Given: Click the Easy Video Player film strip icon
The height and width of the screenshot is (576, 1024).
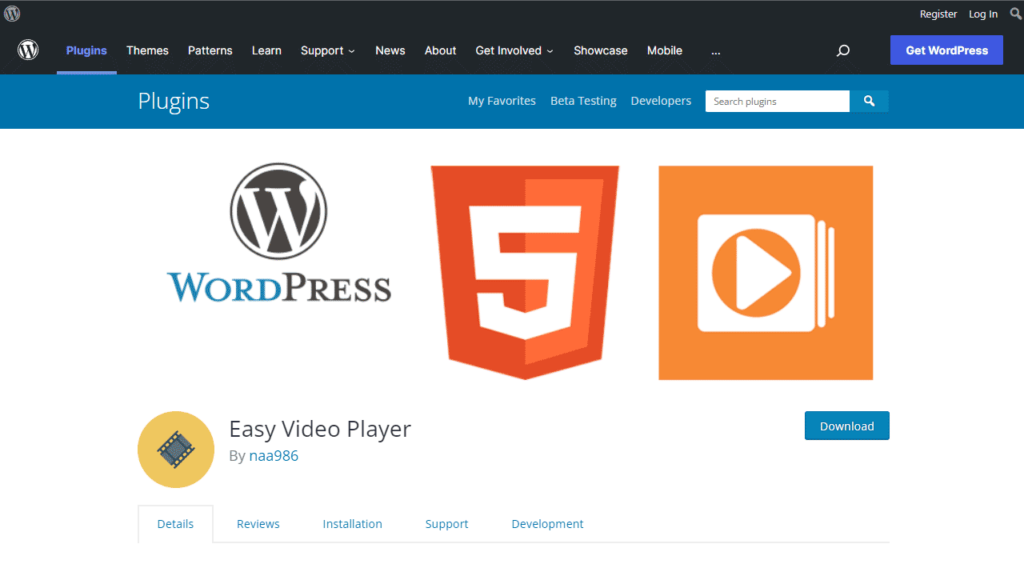Looking at the screenshot, I should (x=176, y=449).
